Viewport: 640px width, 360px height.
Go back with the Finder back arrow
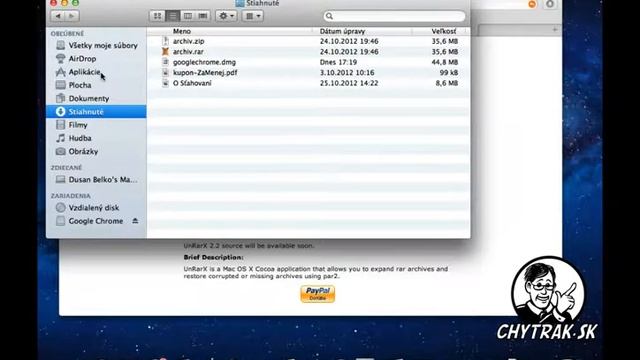click(58, 16)
